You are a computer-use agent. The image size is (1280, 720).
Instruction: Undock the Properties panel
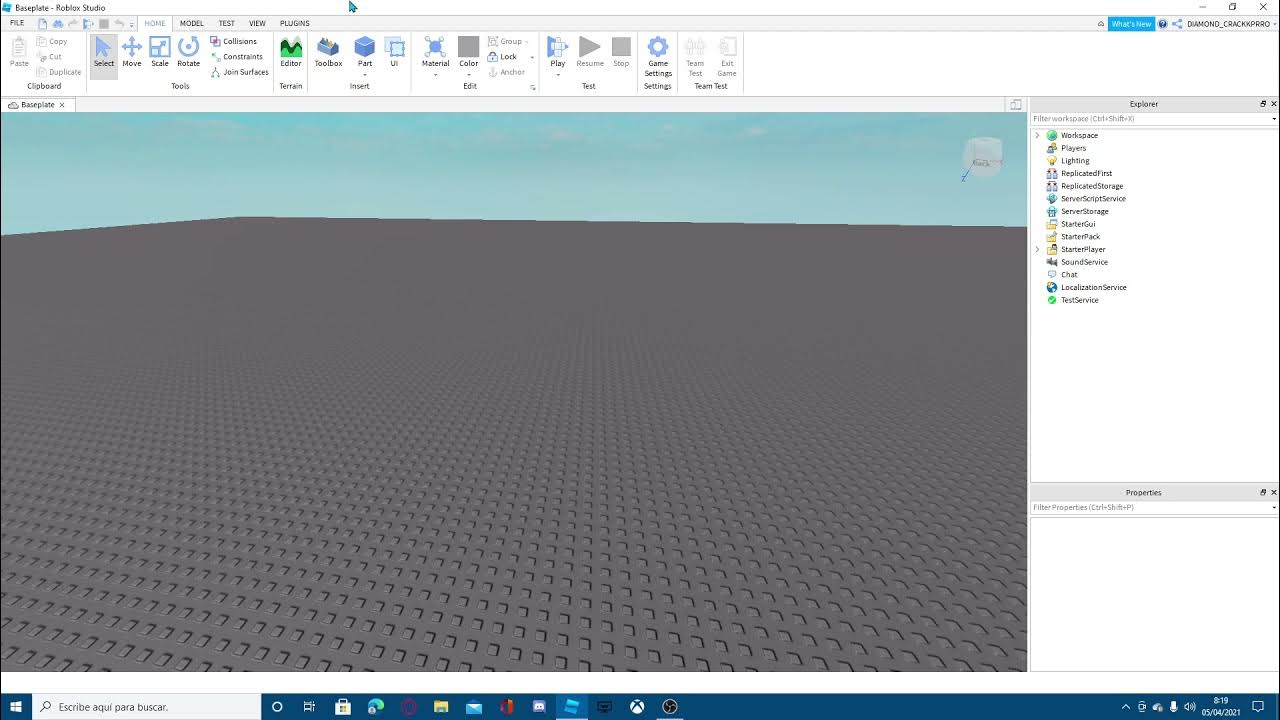tap(1263, 492)
